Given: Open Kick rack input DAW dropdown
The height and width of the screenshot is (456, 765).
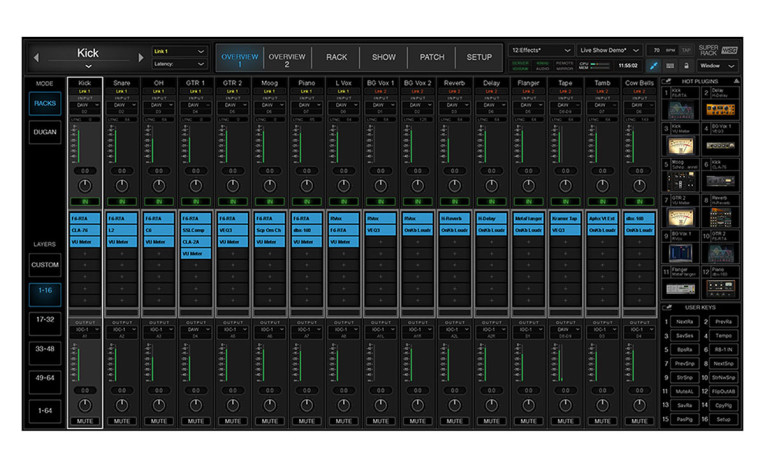Looking at the screenshot, I should point(85,105).
